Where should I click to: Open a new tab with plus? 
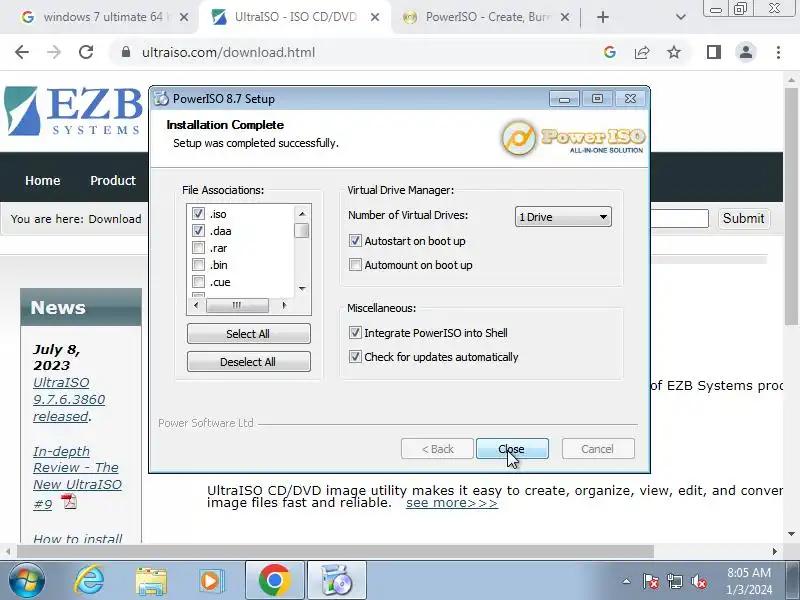pyautogui.click(x=603, y=17)
